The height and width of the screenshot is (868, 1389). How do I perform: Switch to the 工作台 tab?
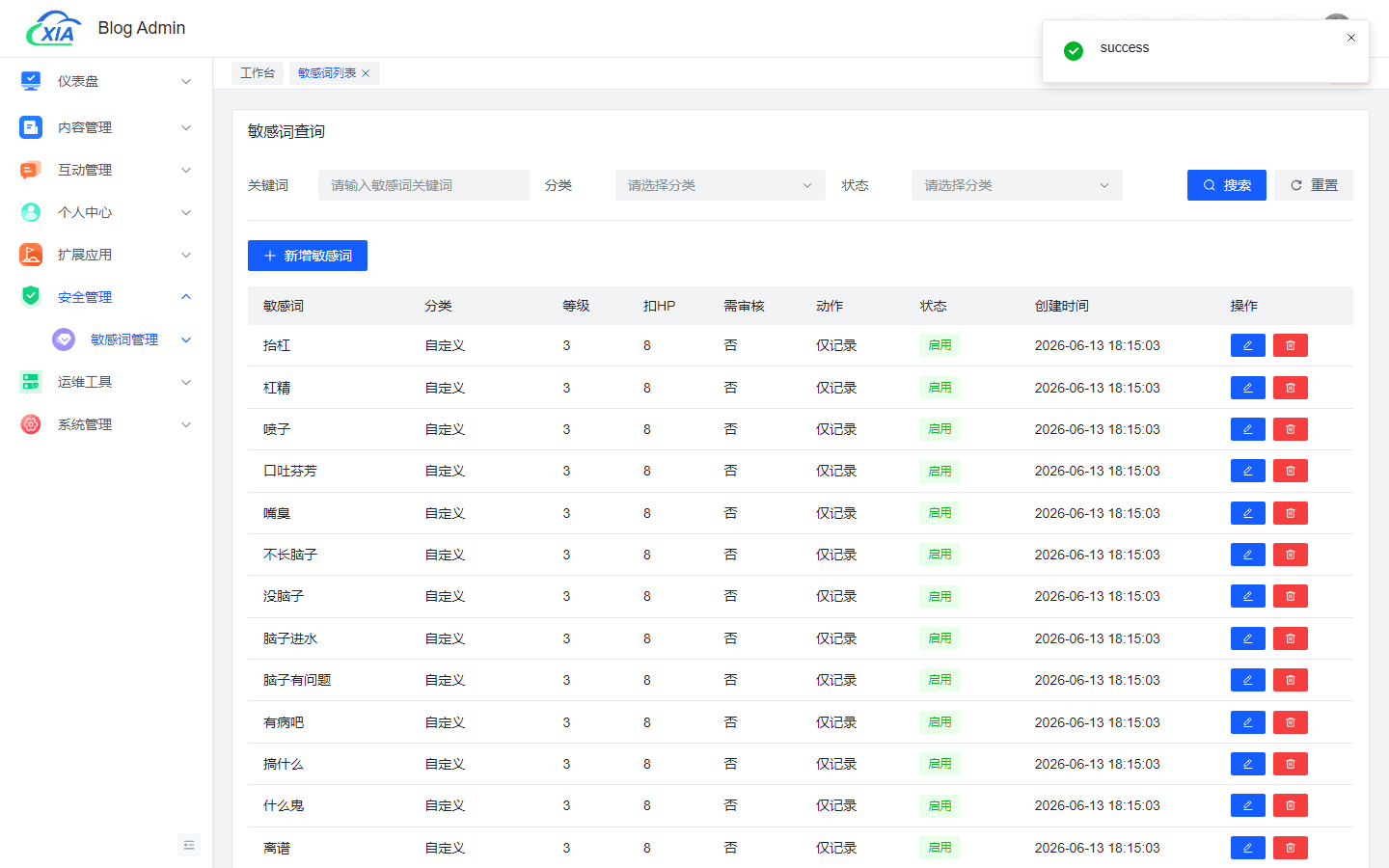pos(258,73)
